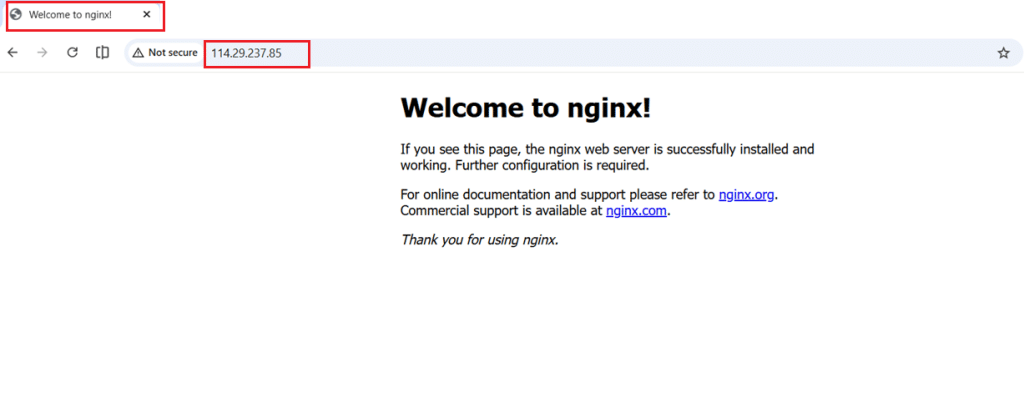Close the Welcome to nginx! tab
The width and height of the screenshot is (1024, 398).
pyautogui.click(x=147, y=14)
